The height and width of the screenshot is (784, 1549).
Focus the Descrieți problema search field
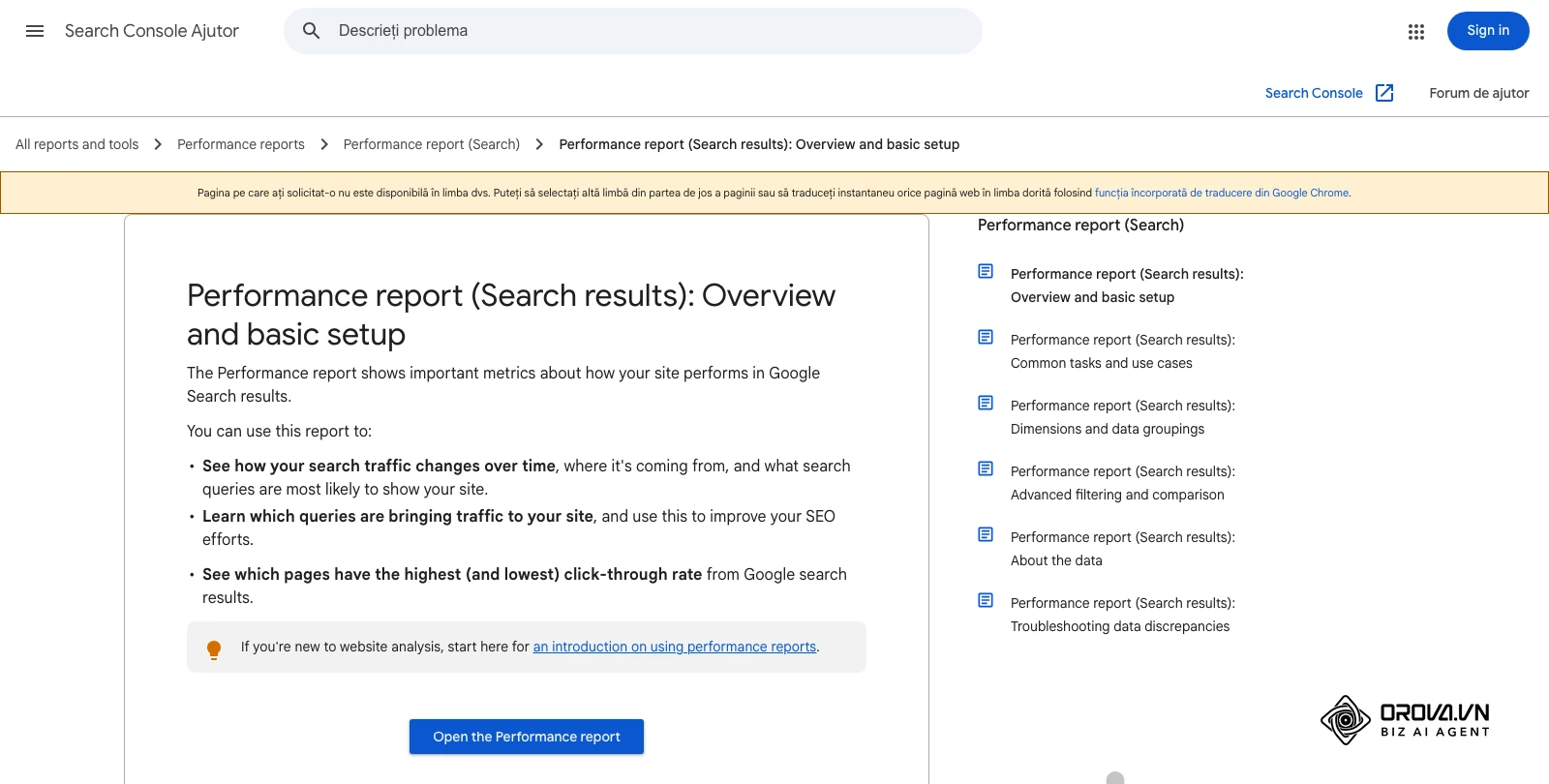coord(633,31)
